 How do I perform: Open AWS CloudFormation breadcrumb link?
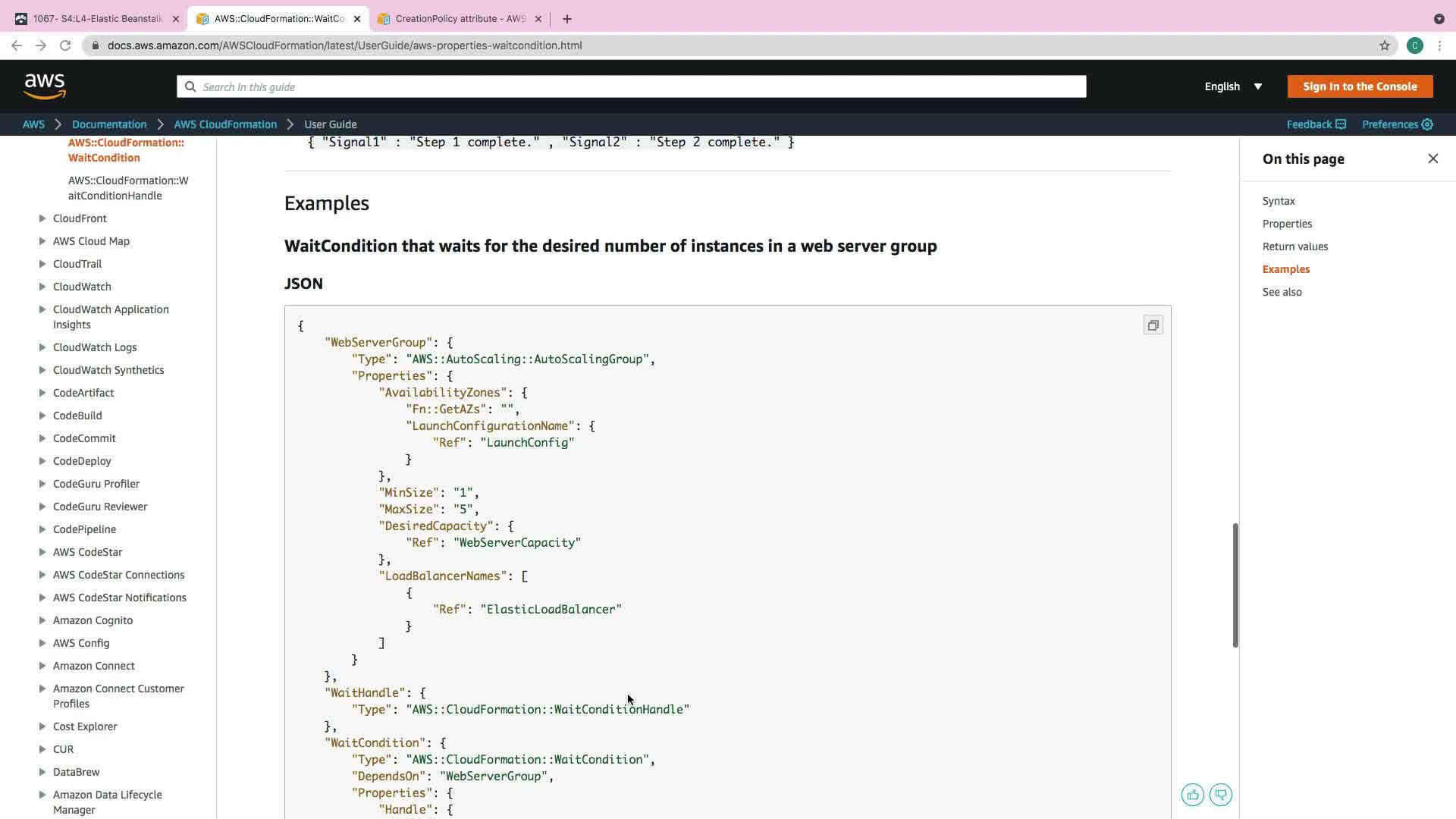(x=225, y=124)
